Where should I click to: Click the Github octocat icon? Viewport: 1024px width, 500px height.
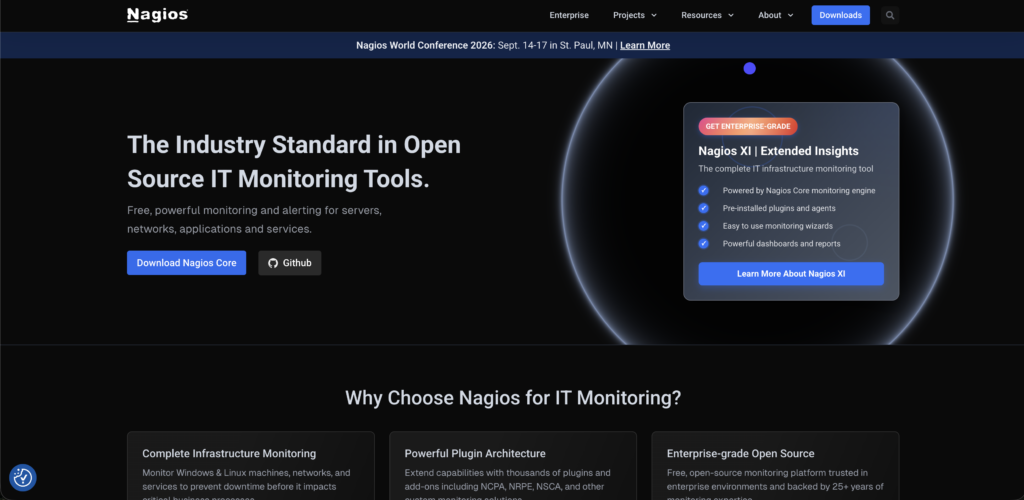pos(273,263)
